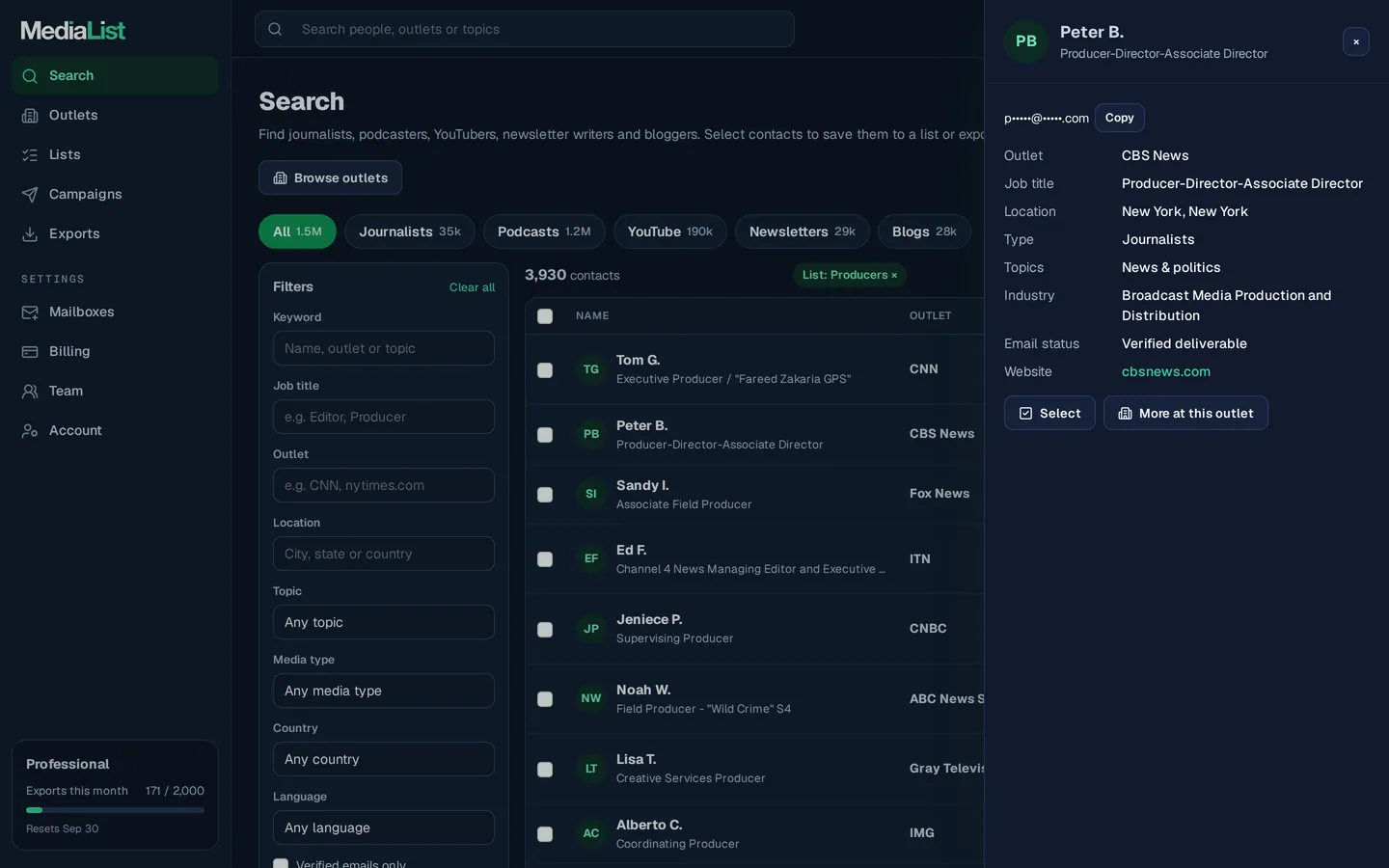1389x868 pixels.
Task: Open Team via the people icon
Action: click(x=30, y=391)
